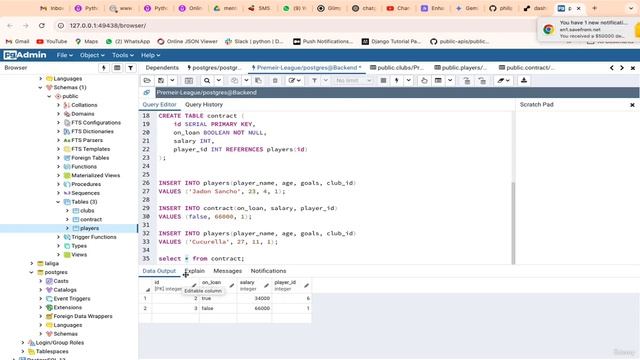Screen dimensions: 640x360
Task: Click the connection status link icon
Action: [147, 93]
